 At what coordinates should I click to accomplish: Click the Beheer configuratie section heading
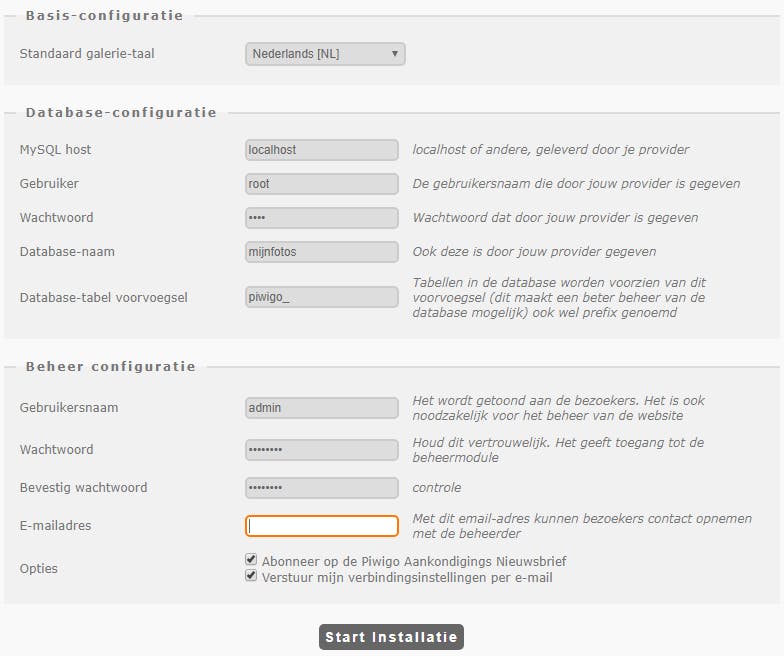point(111,367)
